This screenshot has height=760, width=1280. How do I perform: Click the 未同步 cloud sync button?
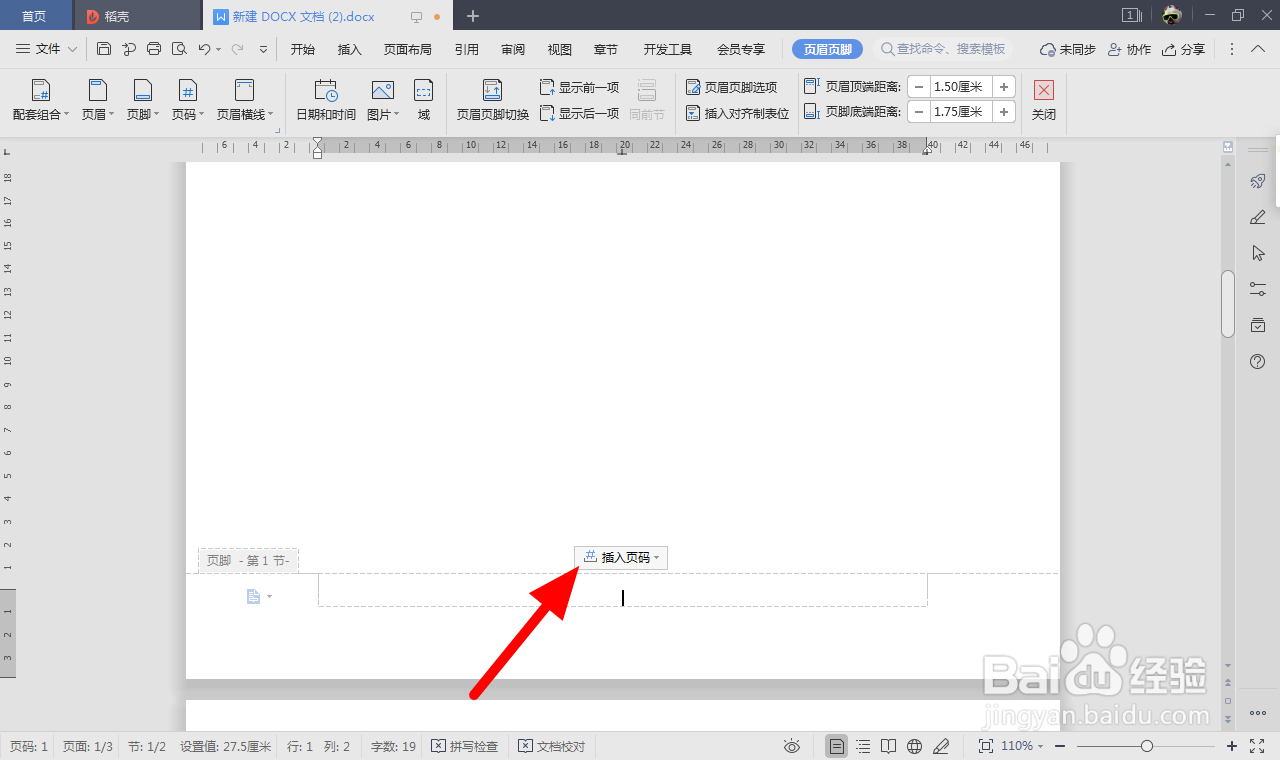1068,49
